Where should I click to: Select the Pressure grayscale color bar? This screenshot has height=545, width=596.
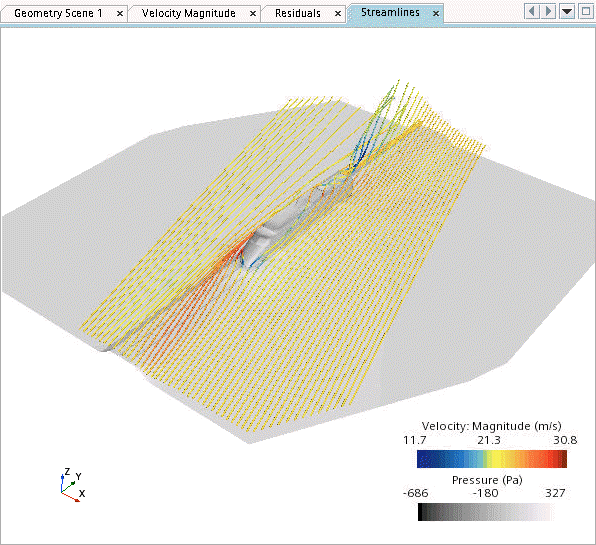click(x=485, y=512)
